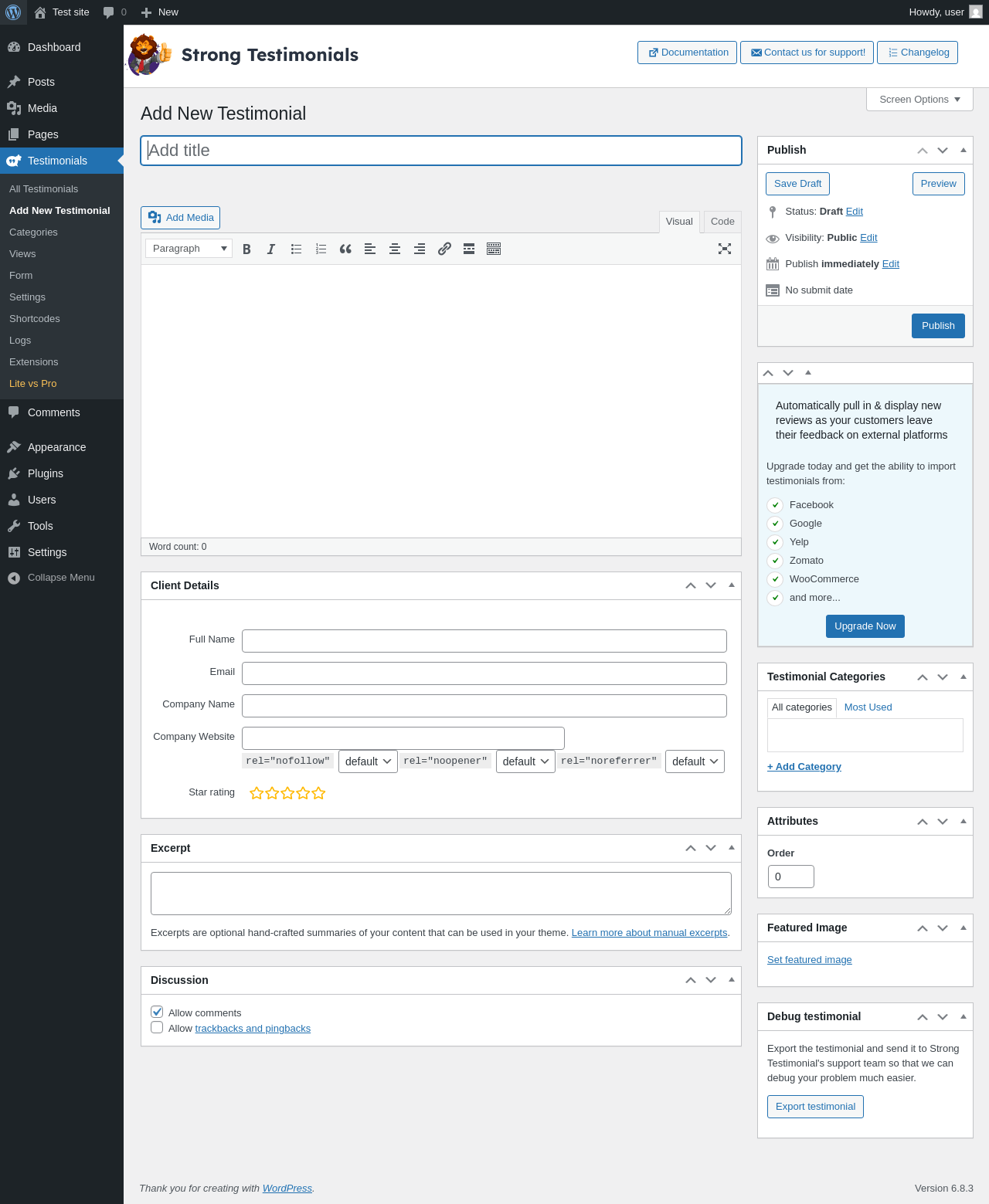Image resolution: width=989 pixels, height=1204 pixels.
Task: Enable distraction-free fullscreen mode
Action: (x=725, y=249)
